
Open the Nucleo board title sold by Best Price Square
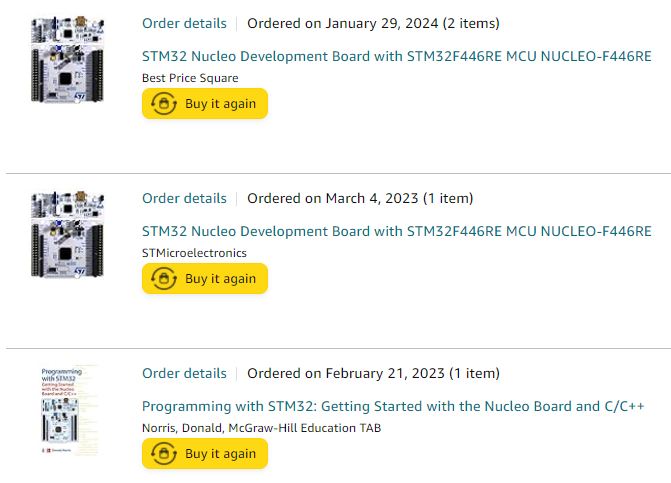pos(397,56)
